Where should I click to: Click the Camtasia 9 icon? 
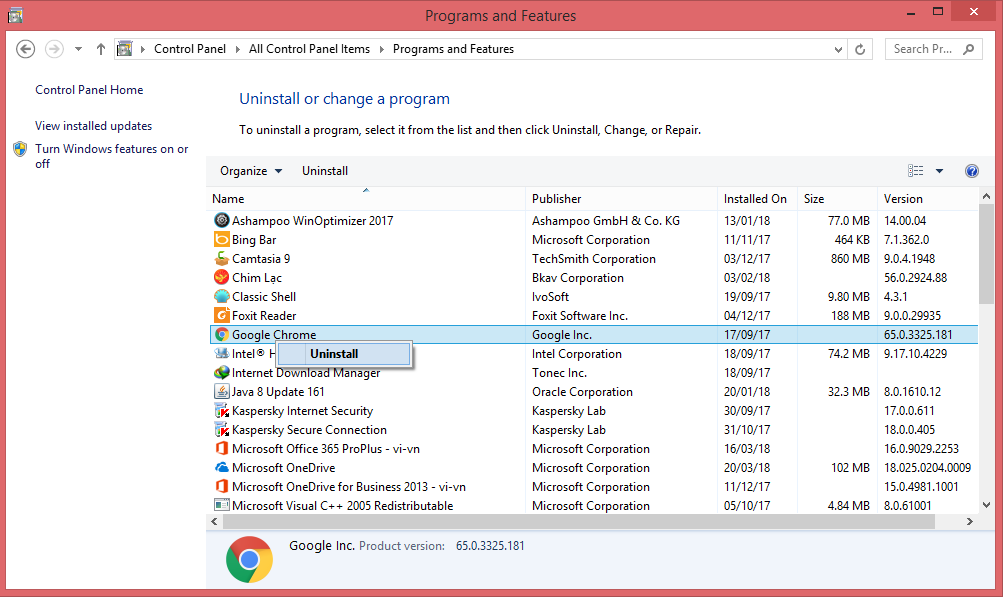coord(222,259)
